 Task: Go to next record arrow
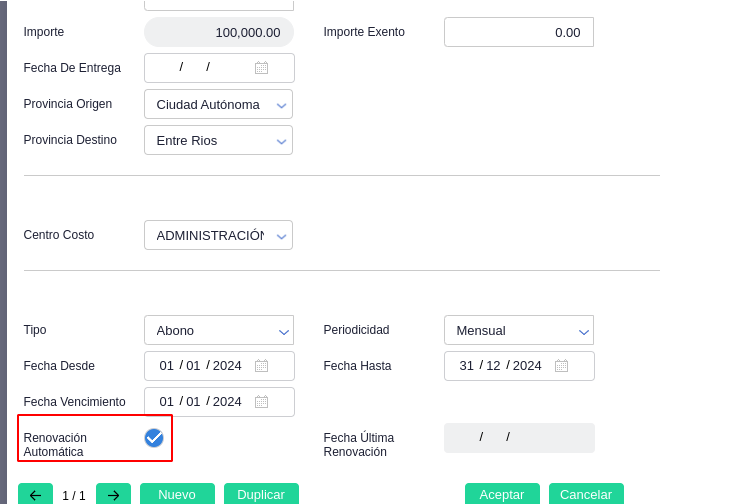point(113,495)
